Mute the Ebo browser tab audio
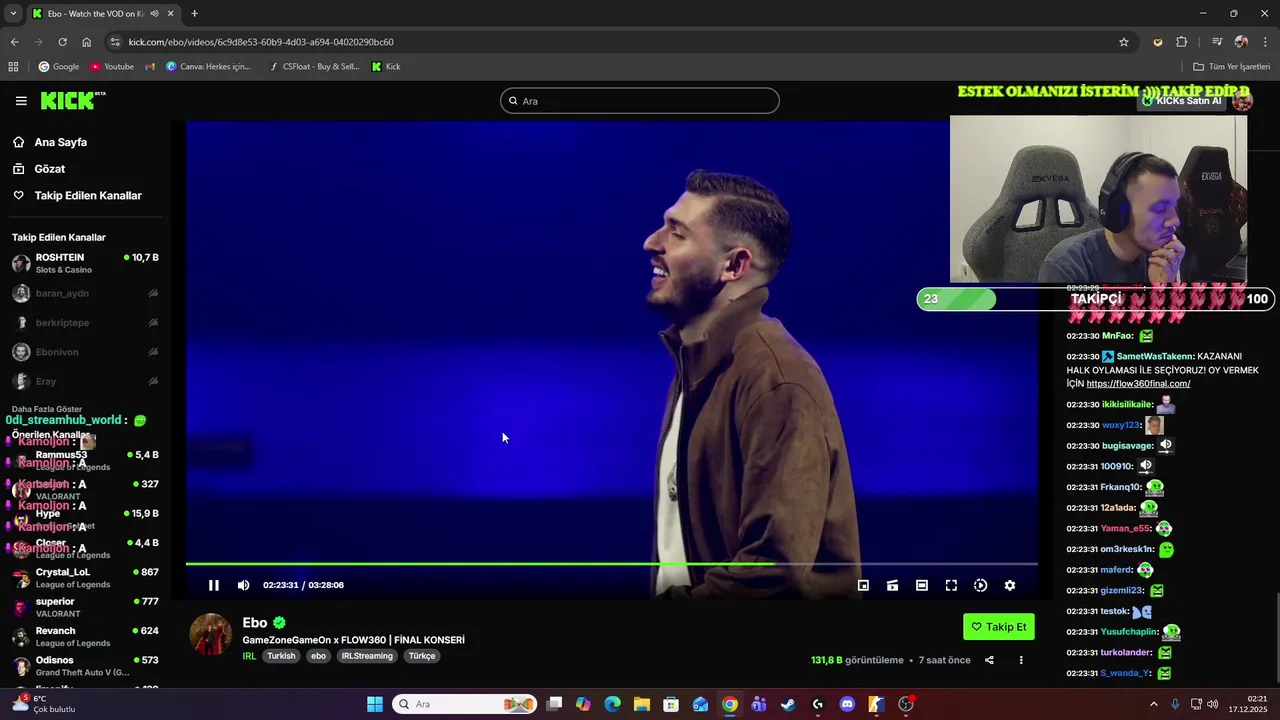This screenshot has height=720, width=1280. [x=154, y=14]
